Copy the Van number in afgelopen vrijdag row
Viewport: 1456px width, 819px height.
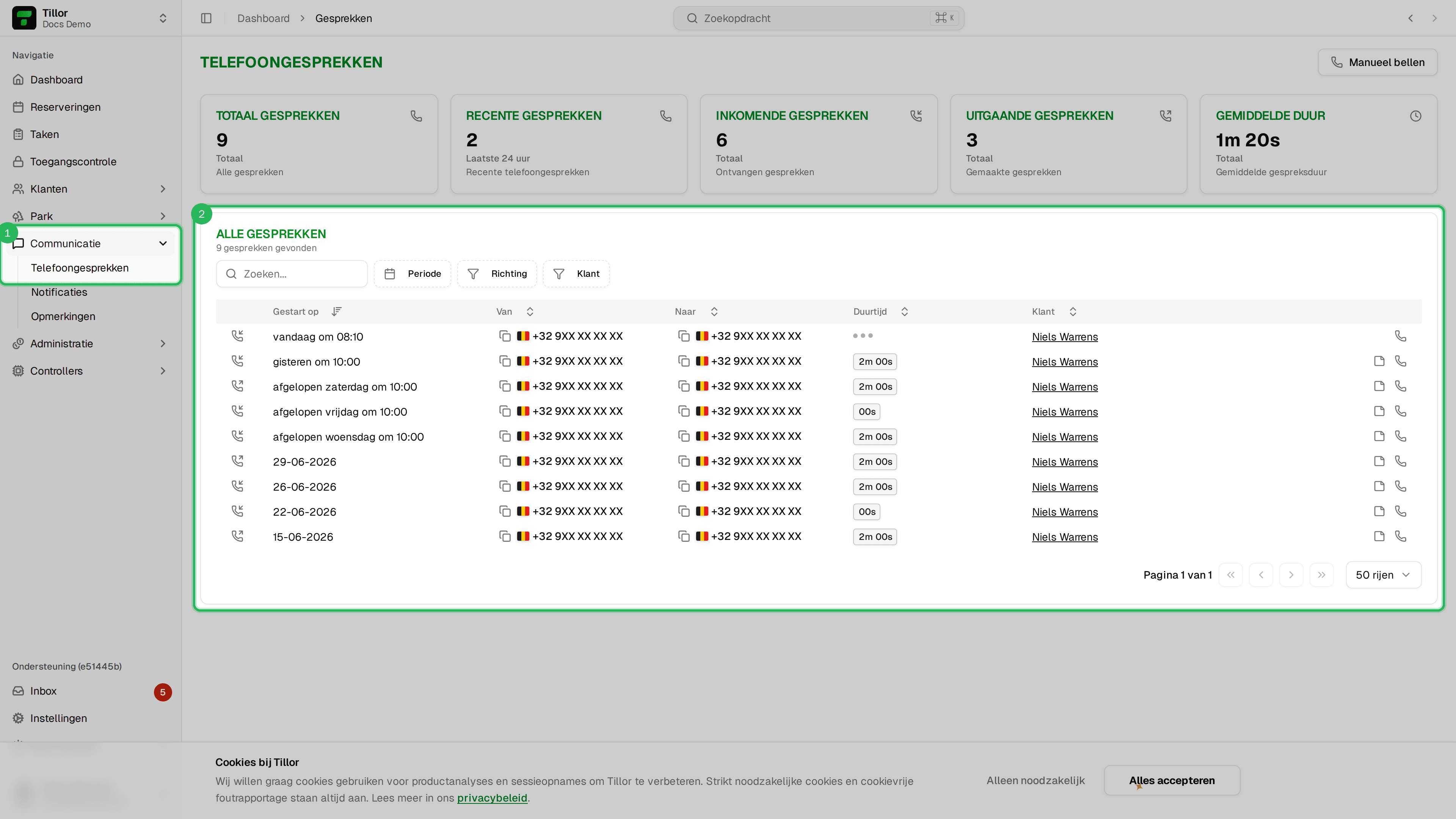(505, 411)
